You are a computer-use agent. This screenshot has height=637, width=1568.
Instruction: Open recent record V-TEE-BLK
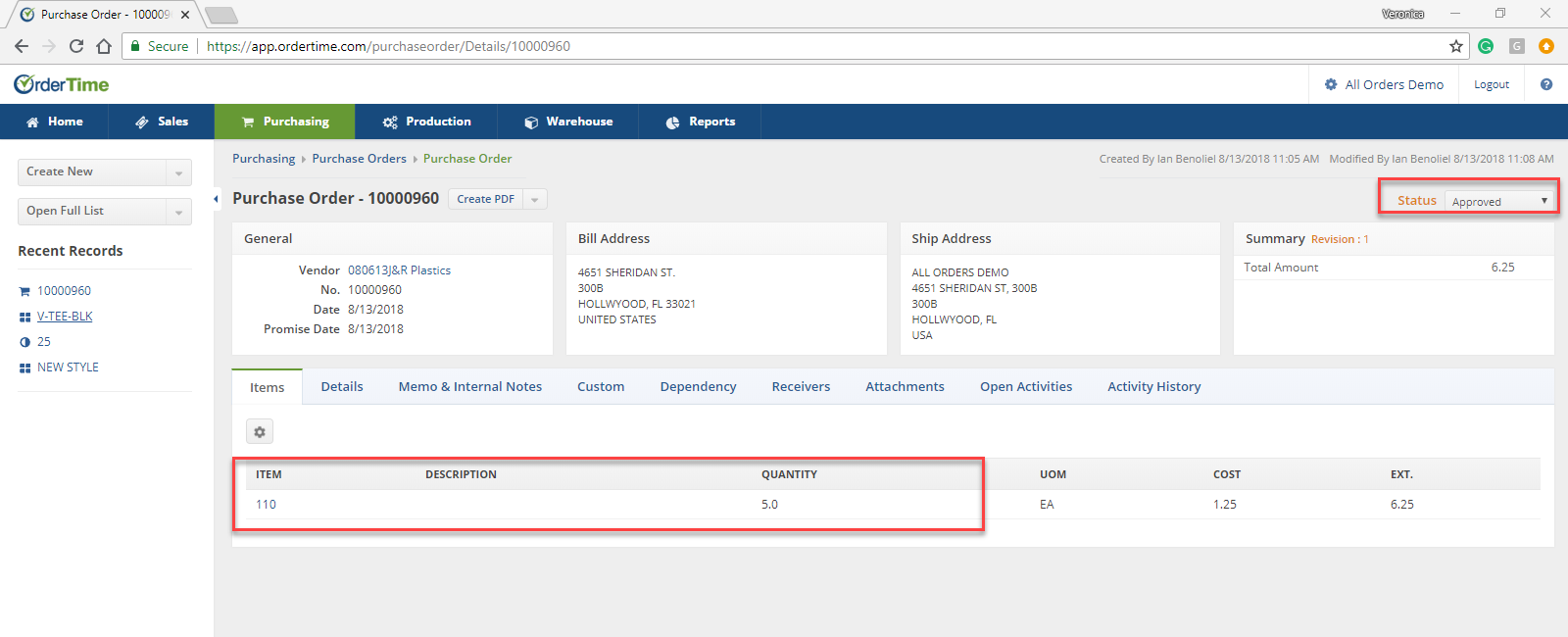pos(65,317)
